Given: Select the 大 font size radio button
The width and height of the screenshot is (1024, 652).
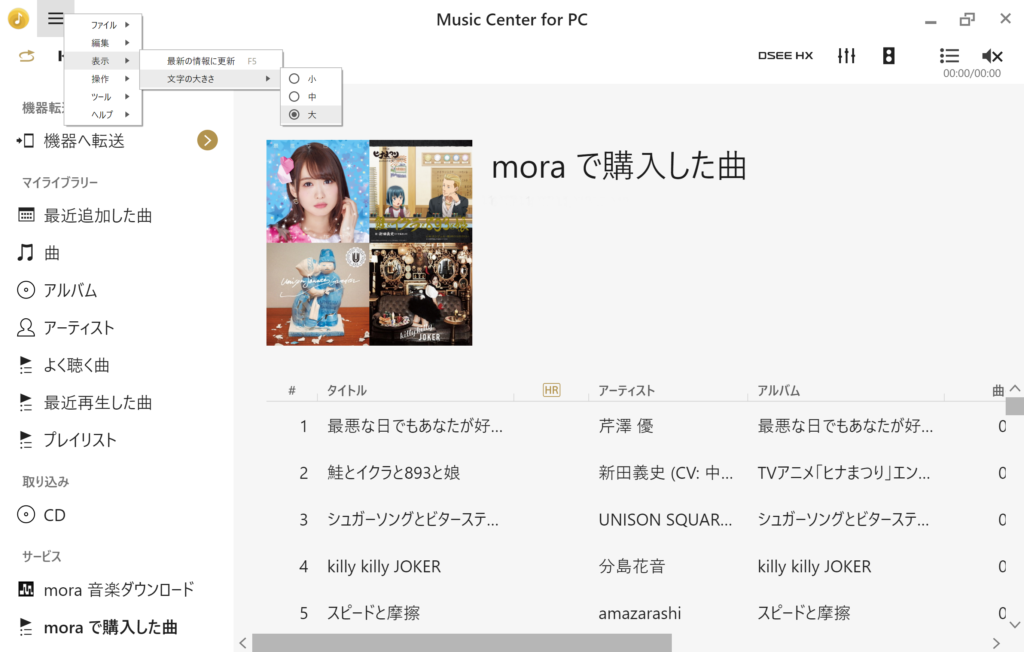Looking at the screenshot, I should [295, 114].
